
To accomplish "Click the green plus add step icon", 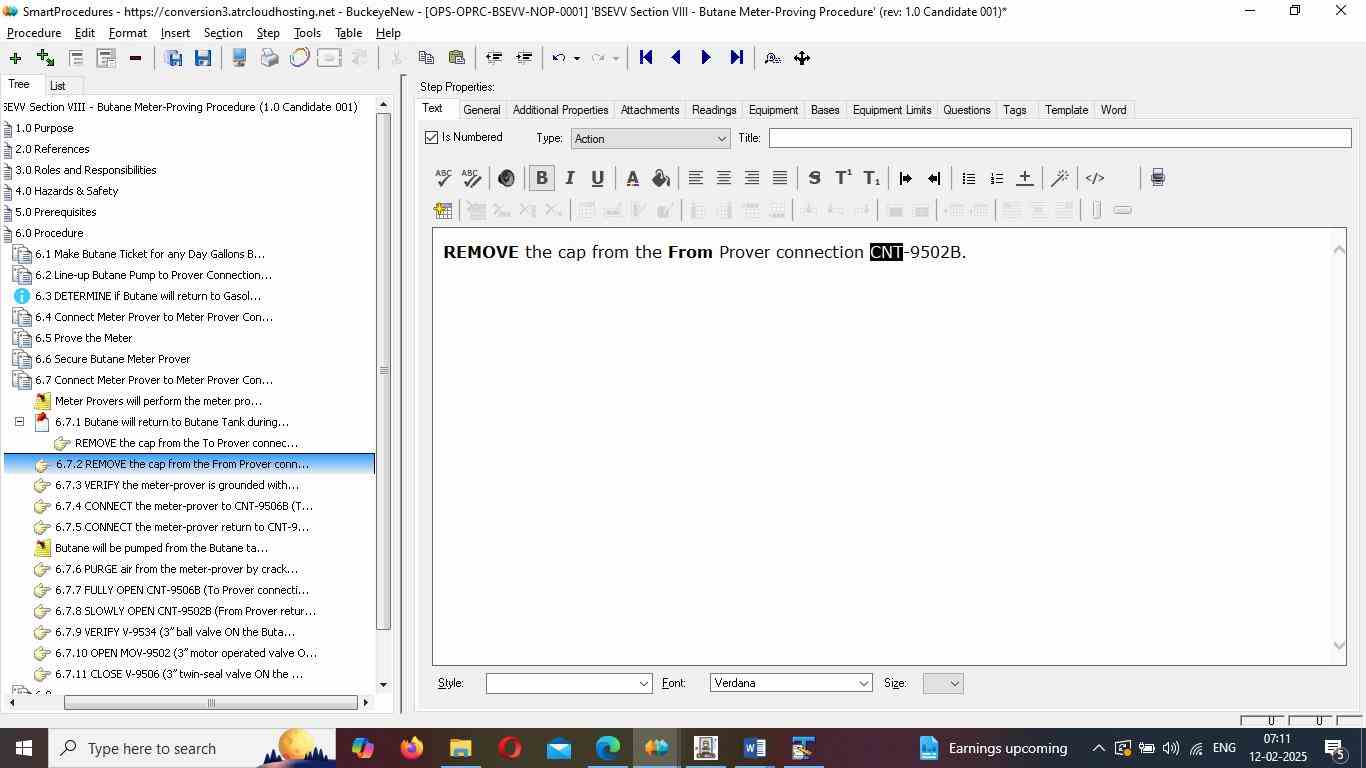I will 15,58.
